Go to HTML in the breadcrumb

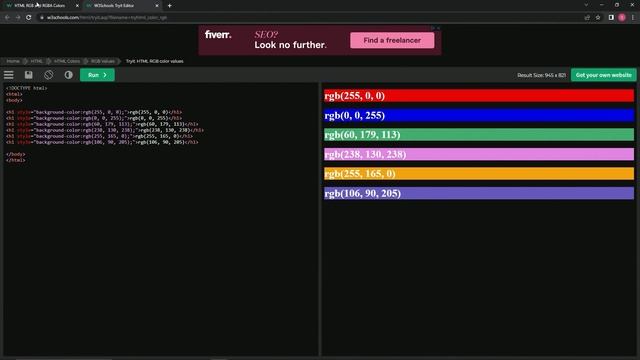tap(36, 61)
